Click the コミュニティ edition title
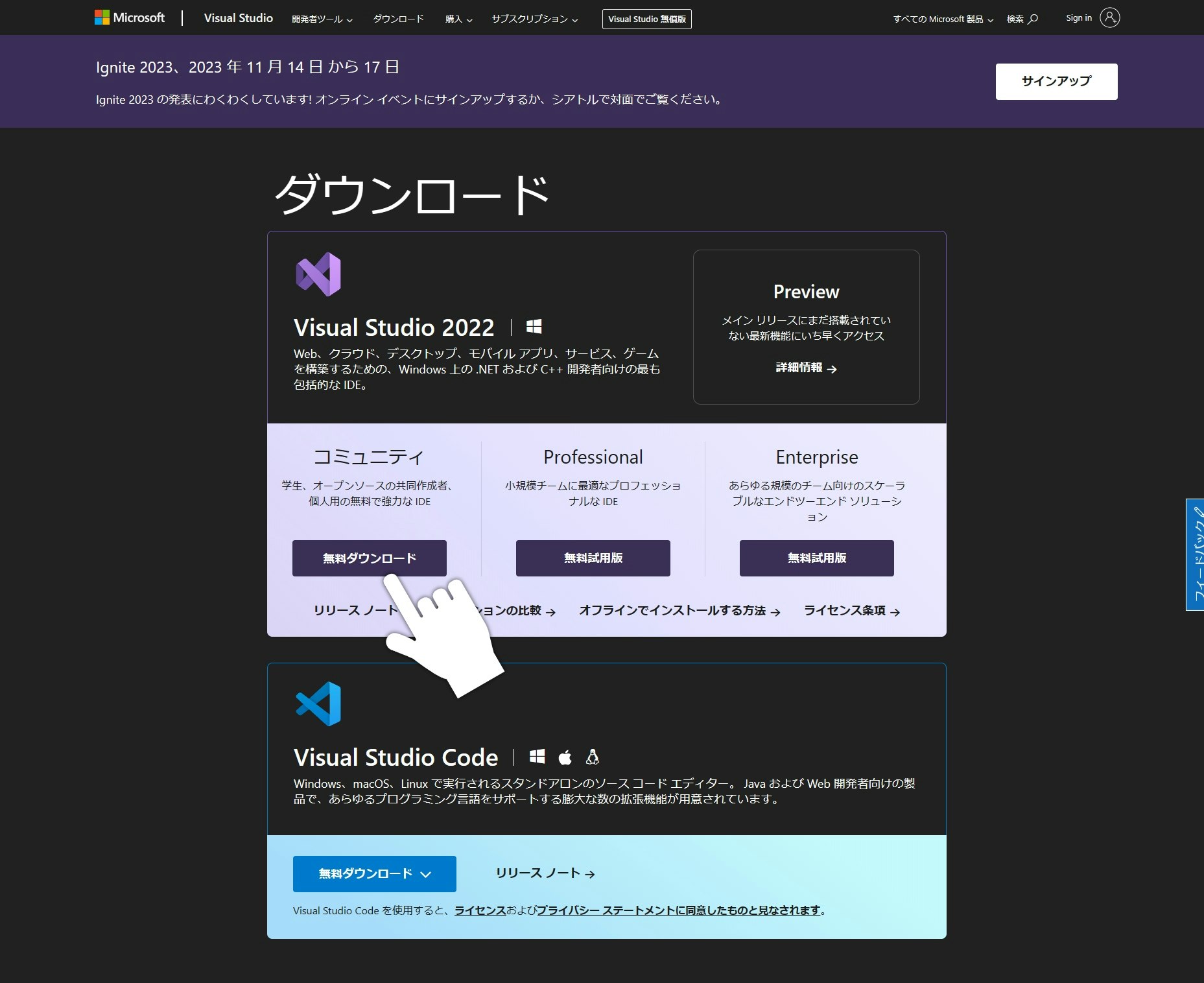Image resolution: width=1204 pixels, height=983 pixels. point(369,457)
